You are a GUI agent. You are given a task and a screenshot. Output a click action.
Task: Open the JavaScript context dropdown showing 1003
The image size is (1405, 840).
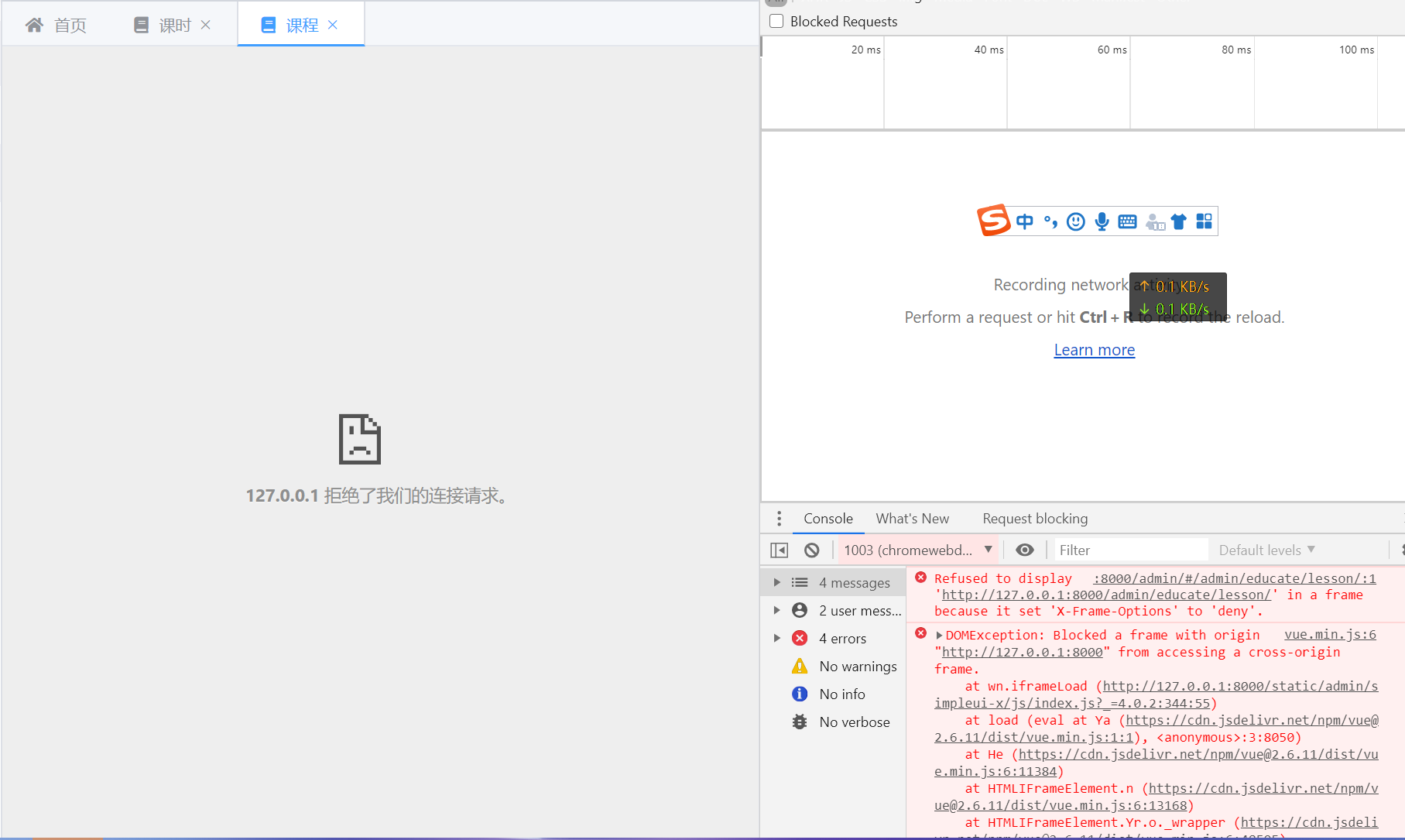[917, 550]
